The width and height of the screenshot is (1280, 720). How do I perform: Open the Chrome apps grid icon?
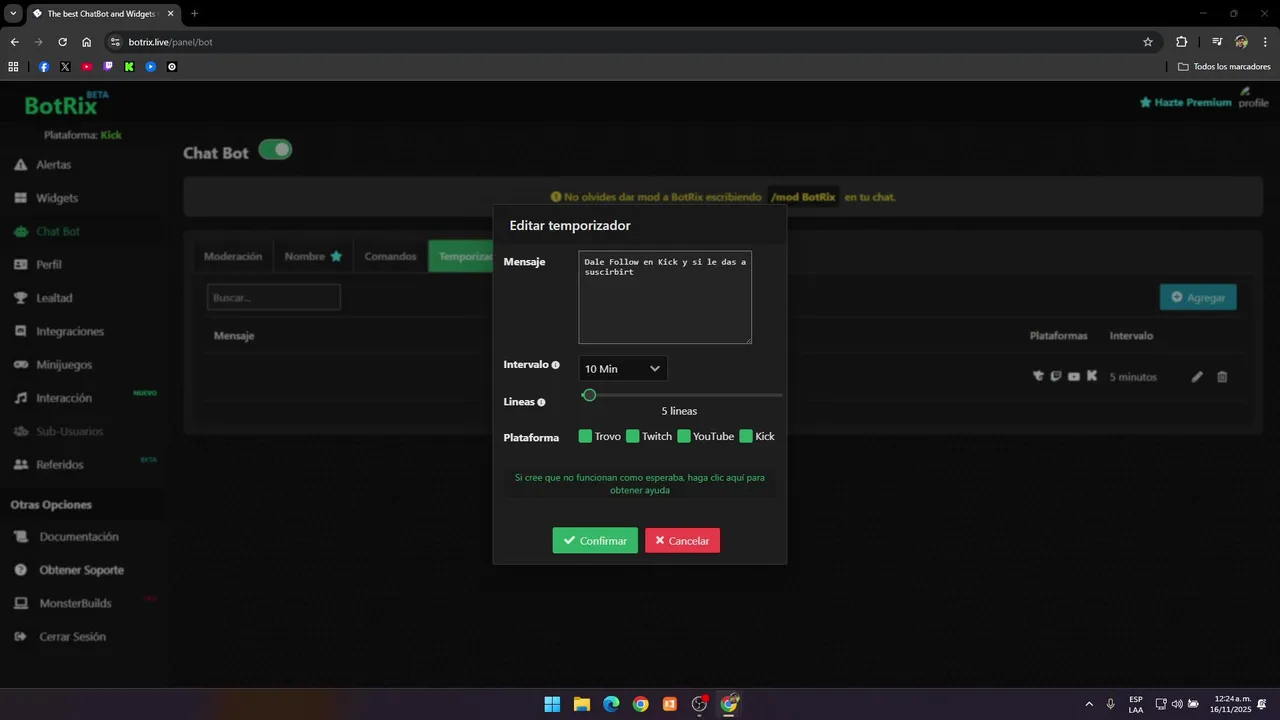(13, 67)
